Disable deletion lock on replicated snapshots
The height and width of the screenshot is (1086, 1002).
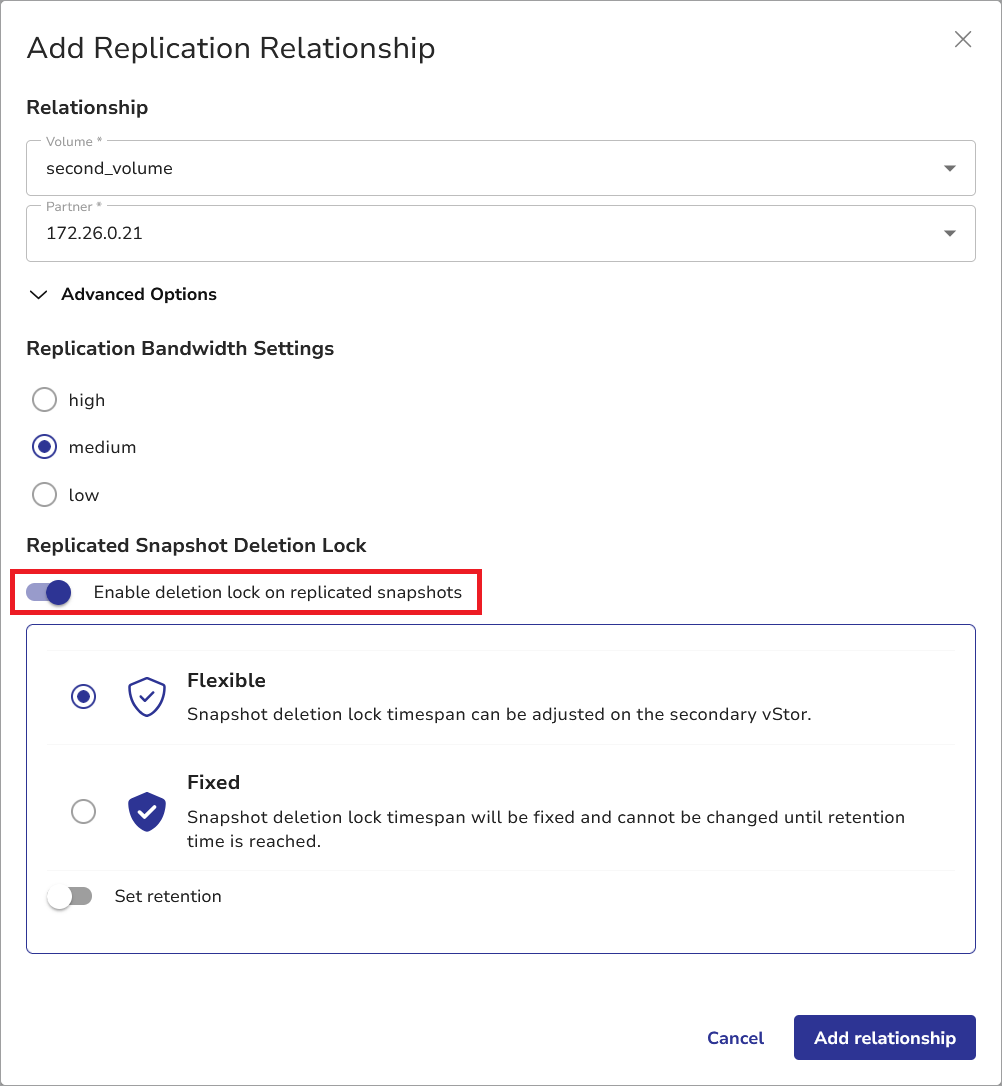49,593
